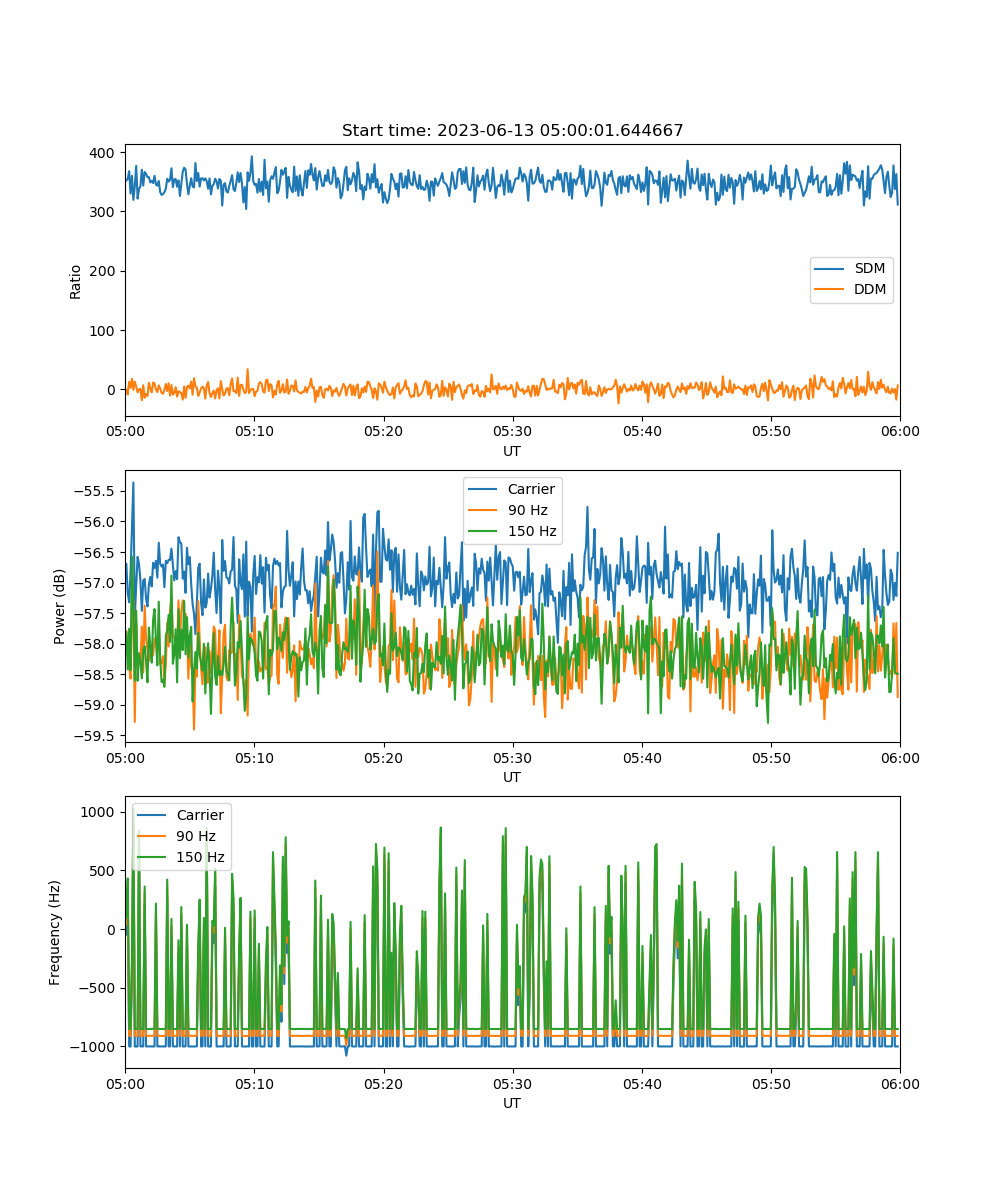Click the 200 tick on the Ratio axis

click(x=104, y=271)
